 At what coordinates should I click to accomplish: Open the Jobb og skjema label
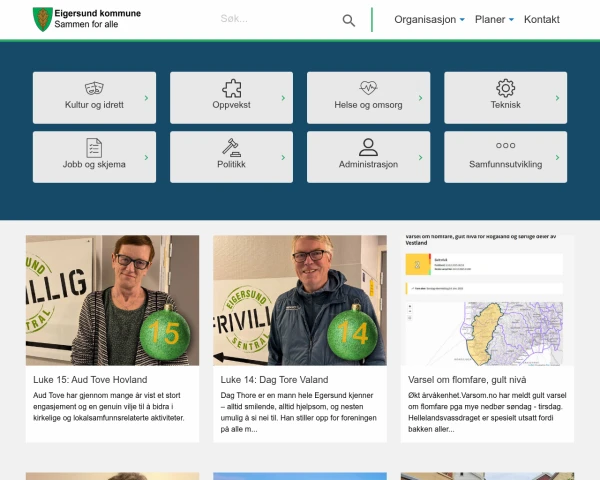point(94,164)
